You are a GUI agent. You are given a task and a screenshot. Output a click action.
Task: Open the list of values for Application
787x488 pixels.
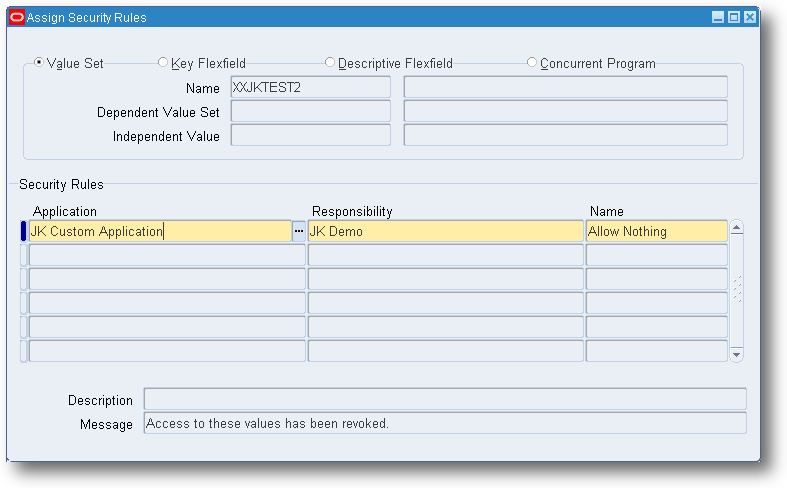pos(299,231)
